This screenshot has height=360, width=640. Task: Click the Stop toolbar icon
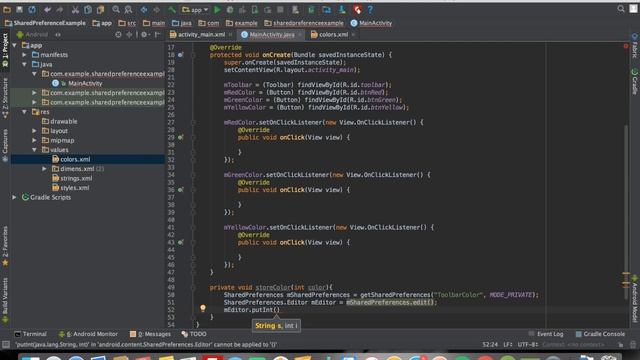(280, 9)
